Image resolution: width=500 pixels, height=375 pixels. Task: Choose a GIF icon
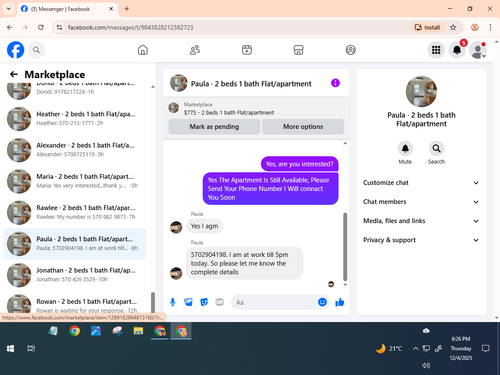pyautogui.click(x=219, y=302)
